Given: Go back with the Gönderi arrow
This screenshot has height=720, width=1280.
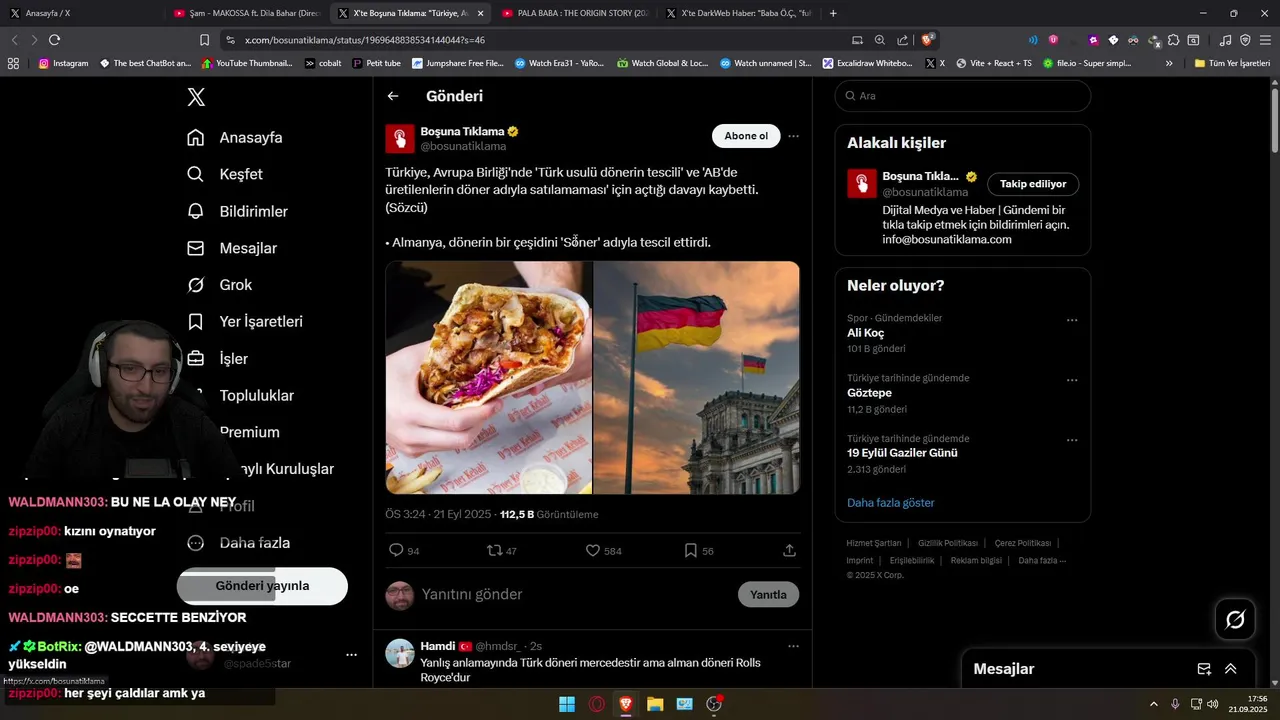Looking at the screenshot, I should 393,96.
